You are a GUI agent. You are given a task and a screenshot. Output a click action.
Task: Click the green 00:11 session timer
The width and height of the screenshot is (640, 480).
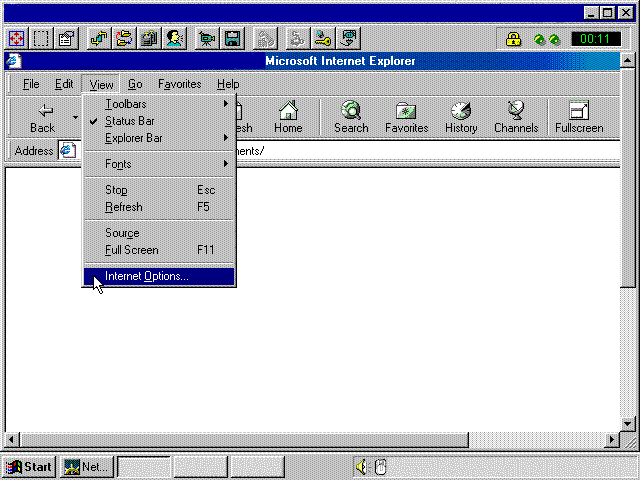(596, 39)
